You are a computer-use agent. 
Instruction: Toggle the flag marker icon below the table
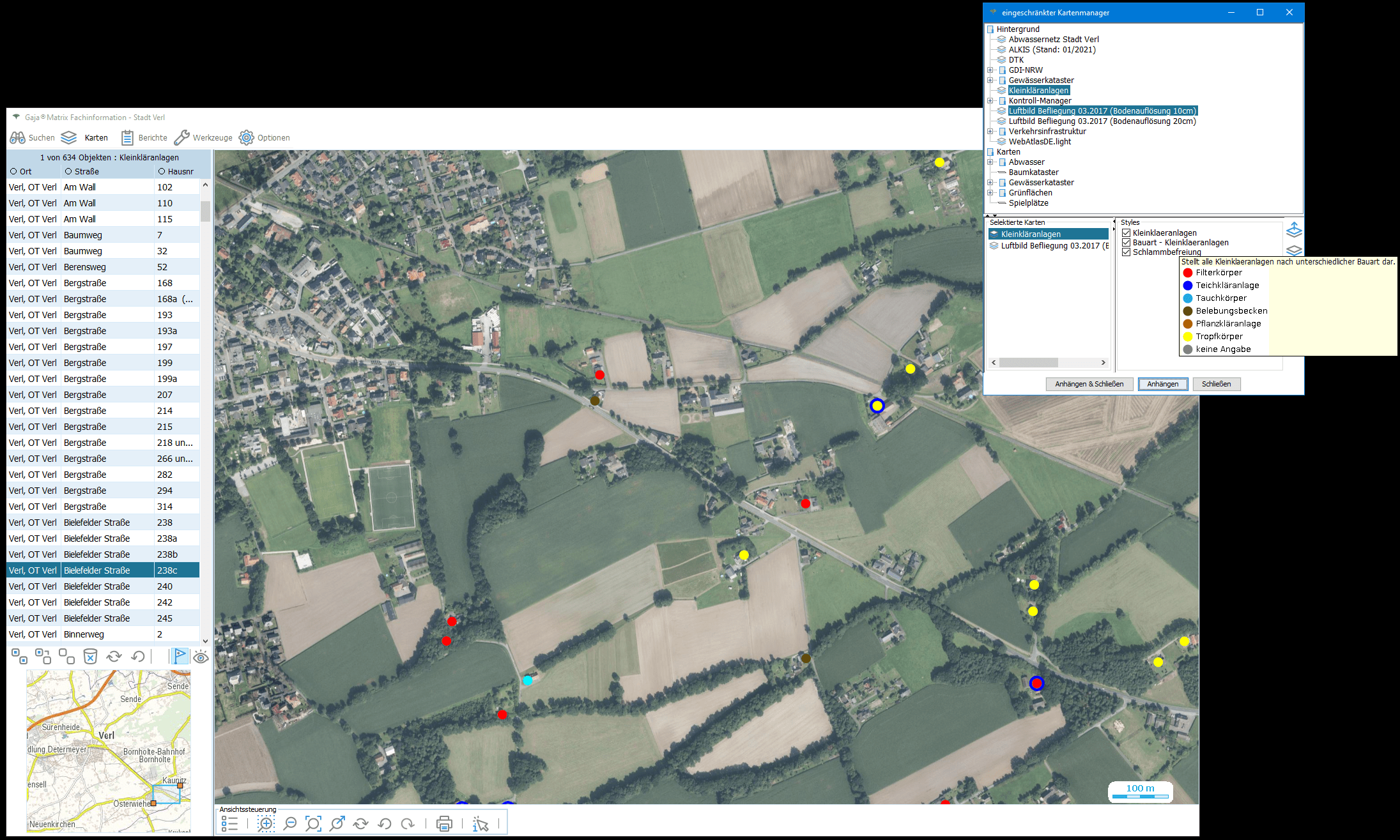180,657
